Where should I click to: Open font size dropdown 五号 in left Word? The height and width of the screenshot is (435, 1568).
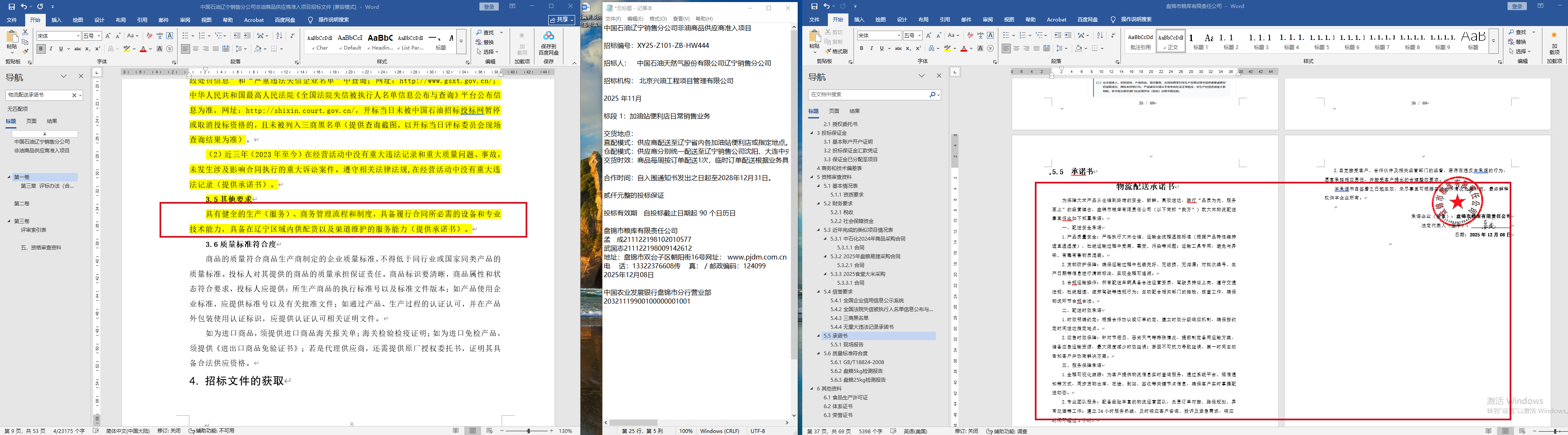point(99,37)
